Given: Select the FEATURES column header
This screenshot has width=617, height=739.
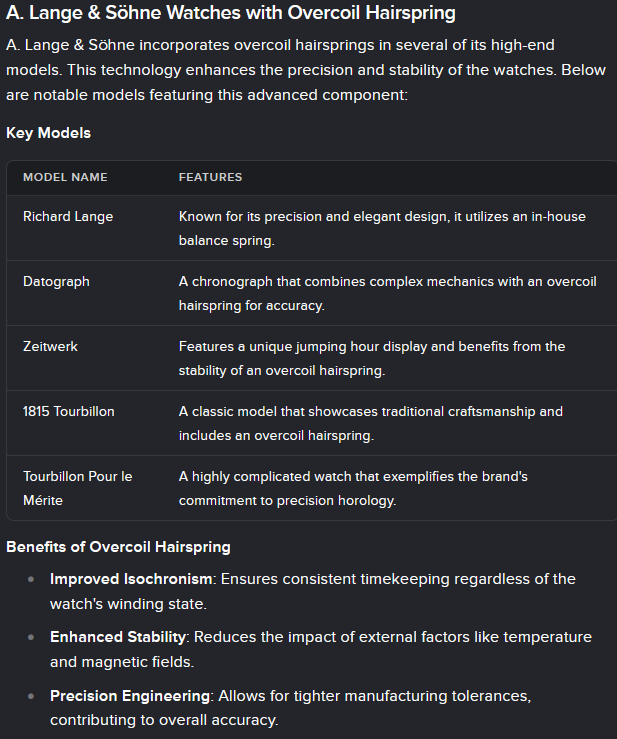Looking at the screenshot, I should (210, 177).
